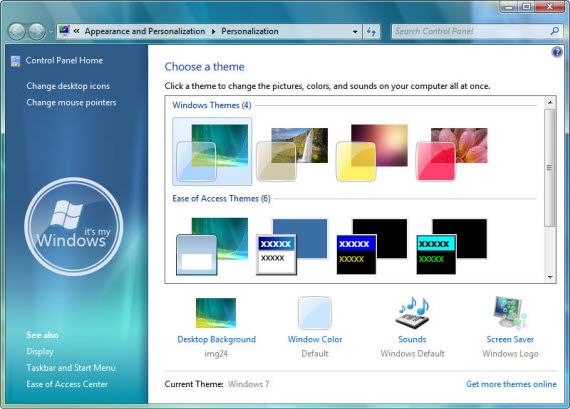Image resolution: width=570 pixels, height=409 pixels.
Task: Select the waterfall landscape theme
Action: tap(292, 154)
